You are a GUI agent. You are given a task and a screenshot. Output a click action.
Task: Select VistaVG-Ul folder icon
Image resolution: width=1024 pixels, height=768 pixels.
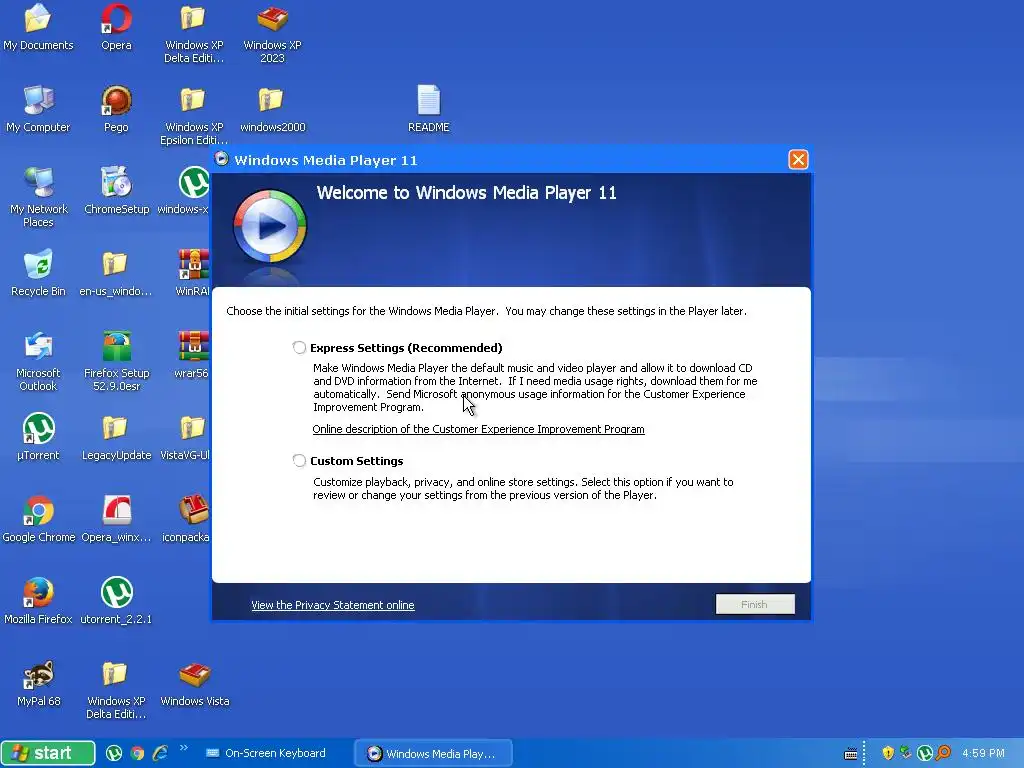click(x=185, y=437)
